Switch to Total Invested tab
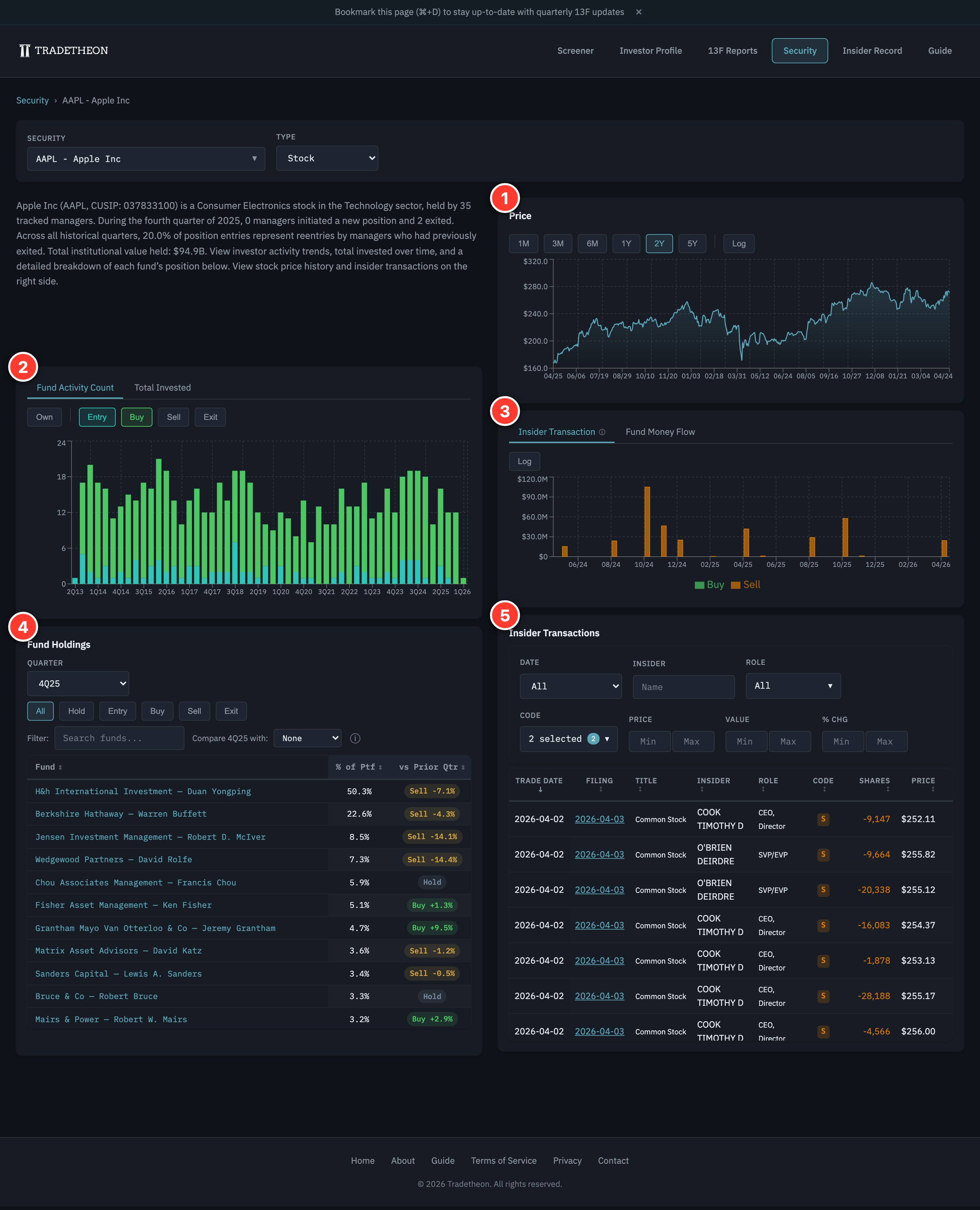 pyautogui.click(x=163, y=388)
